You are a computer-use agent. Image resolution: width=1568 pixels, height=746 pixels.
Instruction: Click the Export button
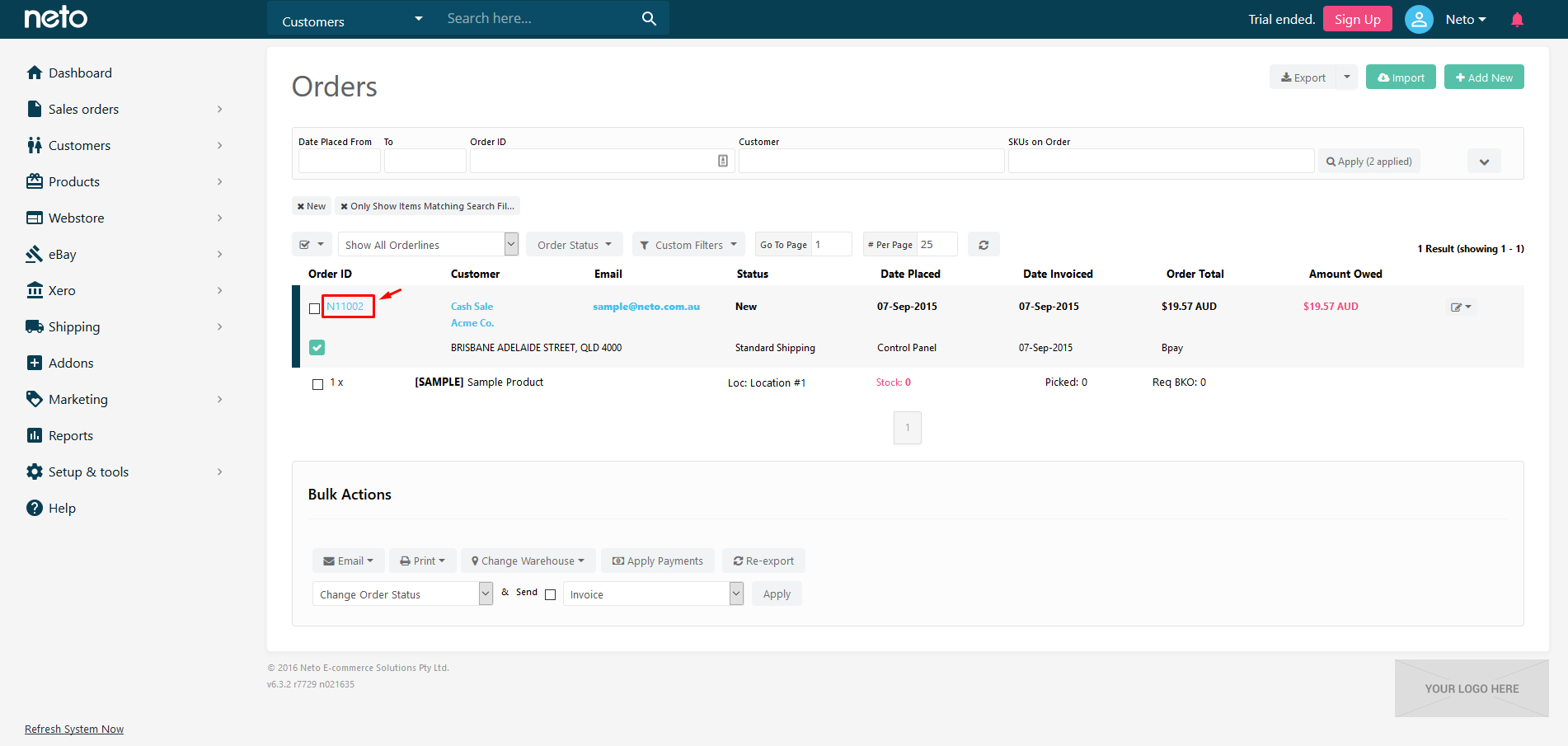click(1303, 77)
